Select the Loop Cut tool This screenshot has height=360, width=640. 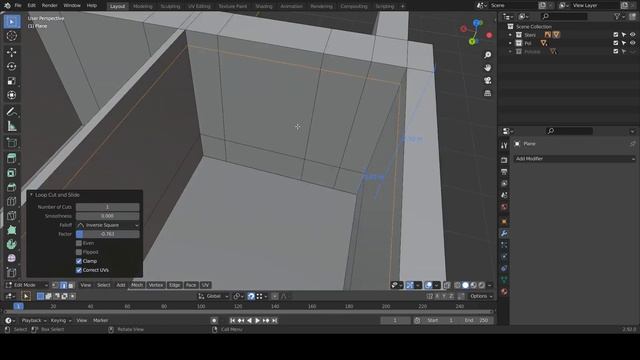tap(11, 201)
